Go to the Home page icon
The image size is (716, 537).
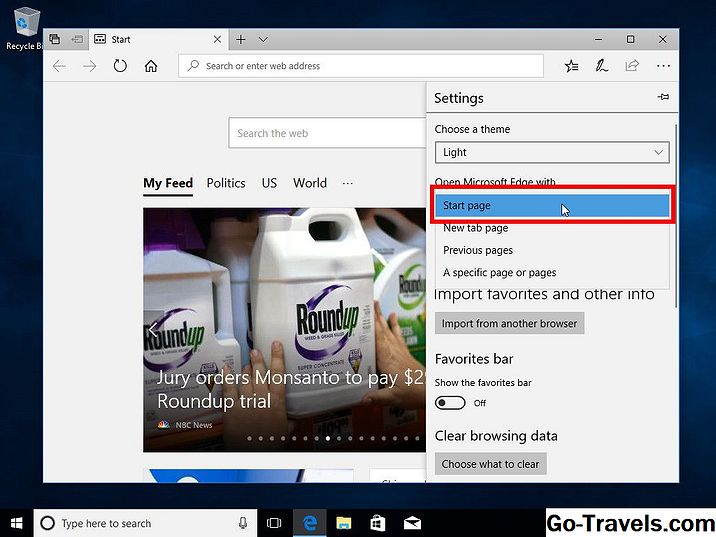[x=151, y=66]
